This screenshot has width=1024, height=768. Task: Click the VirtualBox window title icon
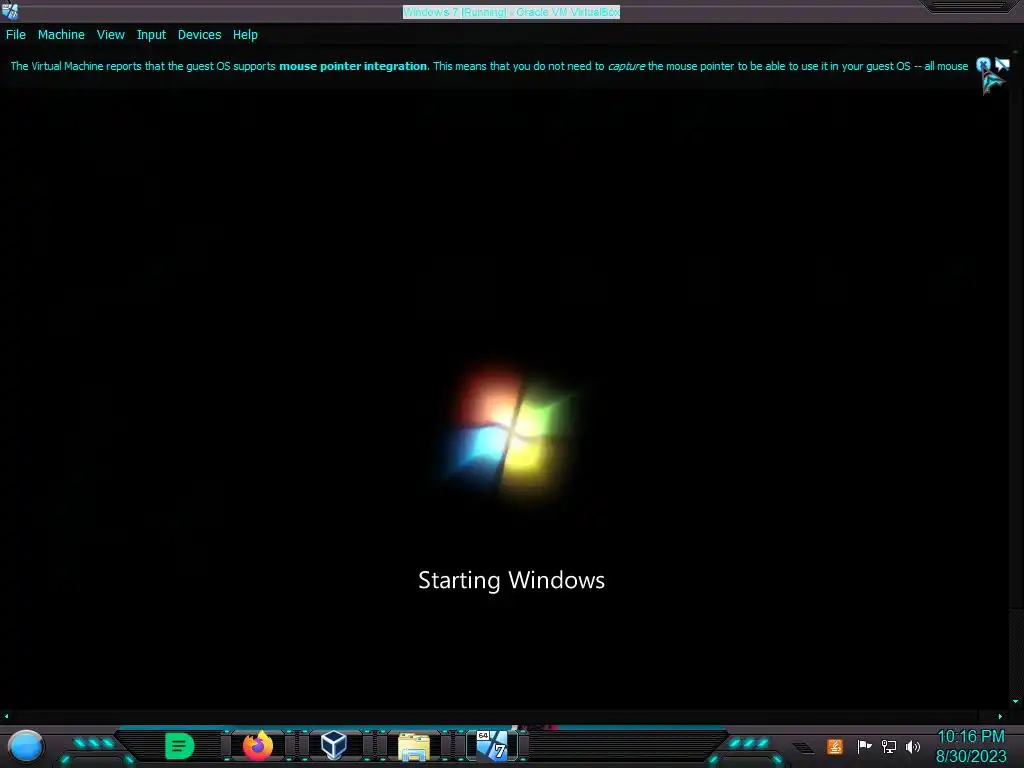(10, 11)
